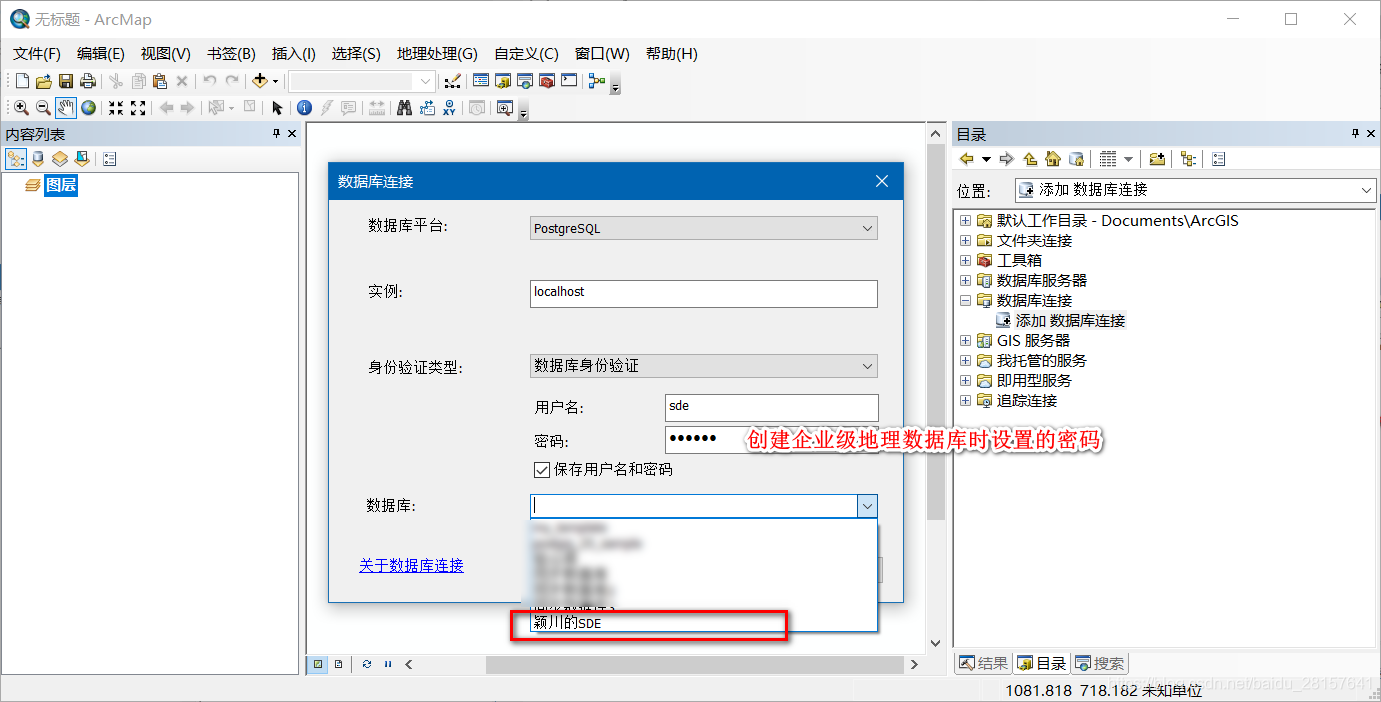Open Table of Contents options icon
Screen dimensions: 1381x702
[x=110, y=159]
